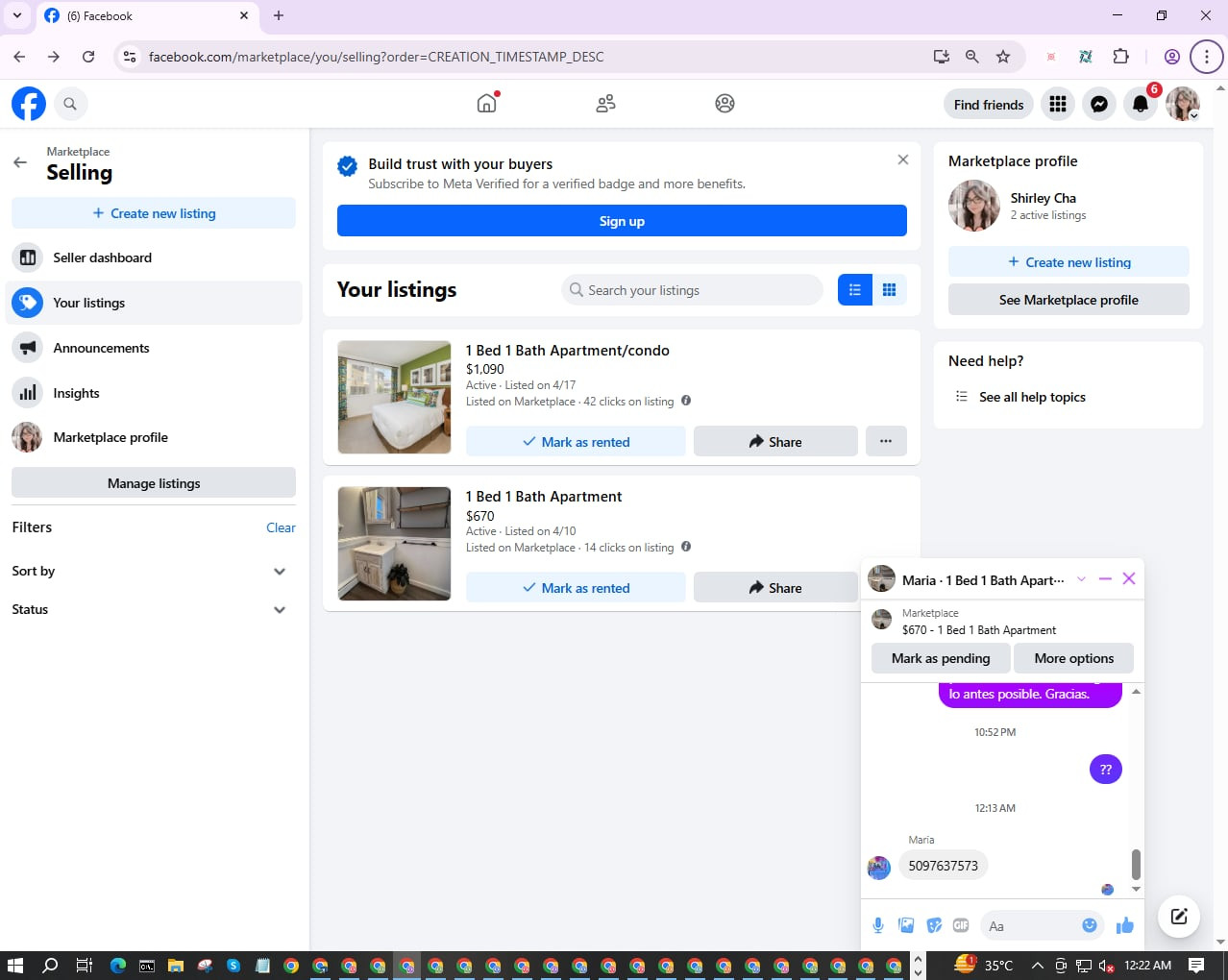
Task: Click See Marketplace profile button
Action: pyautogui.click(x=1068, y=300)
